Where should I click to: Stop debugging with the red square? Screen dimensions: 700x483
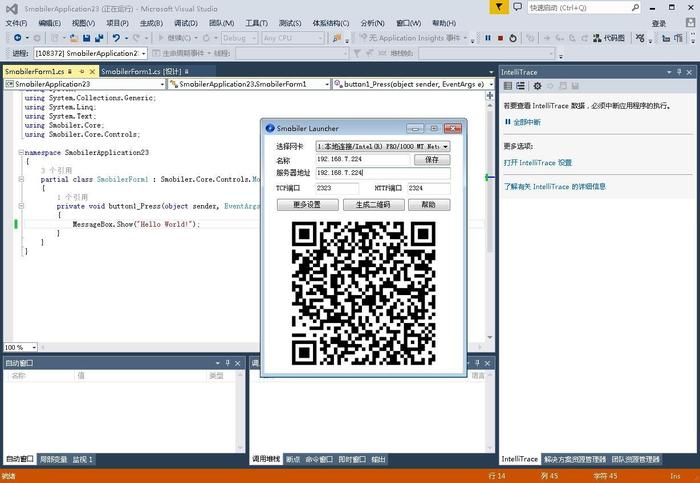(x=500, y=38)
